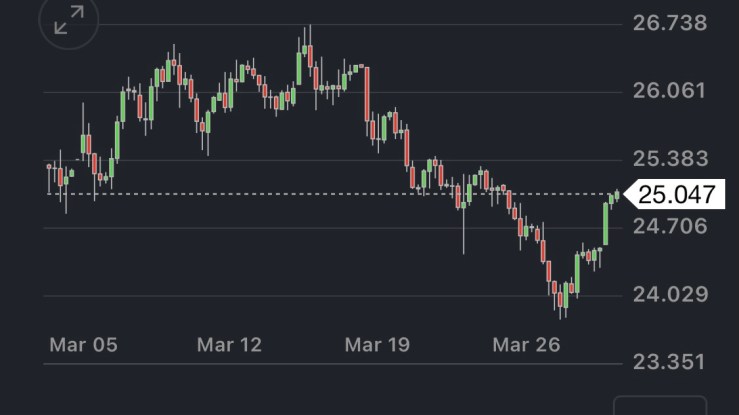Viewport: 739px width, 415px height.
Task: Jump to the Mar 05 date marker
Action: coord(83,345)
